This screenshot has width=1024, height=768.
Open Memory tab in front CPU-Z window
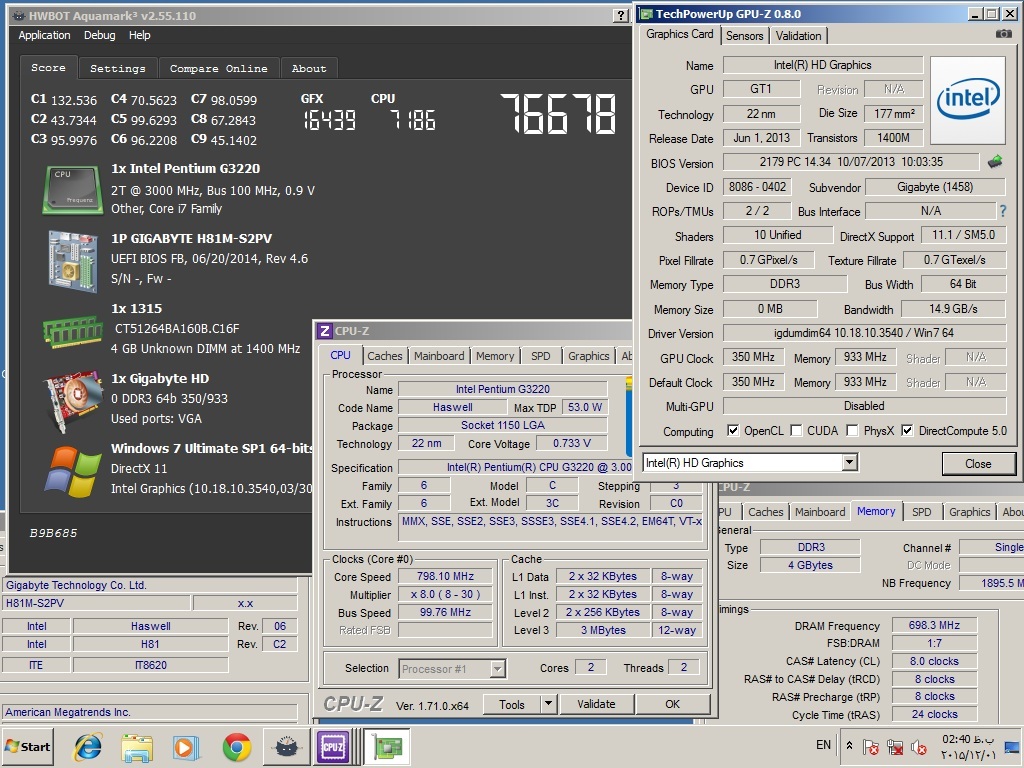click(x=494, y=356)
